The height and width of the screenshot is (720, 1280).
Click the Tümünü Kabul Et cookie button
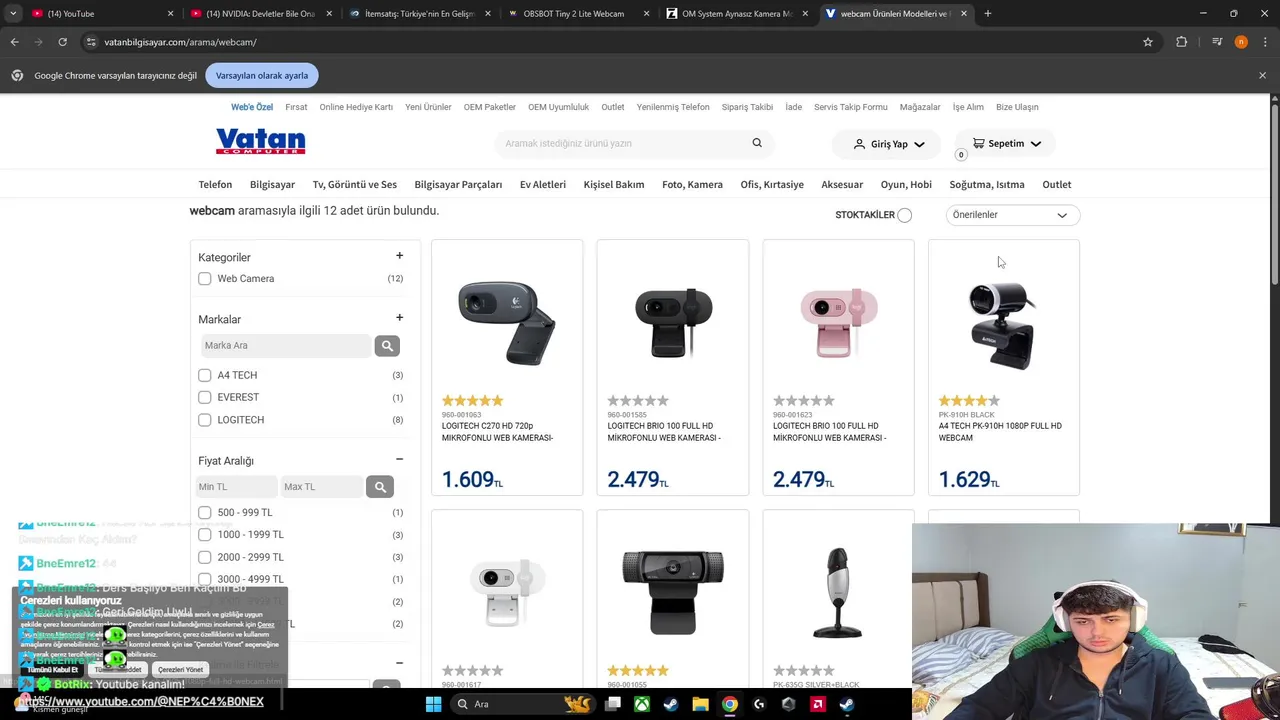52,669
